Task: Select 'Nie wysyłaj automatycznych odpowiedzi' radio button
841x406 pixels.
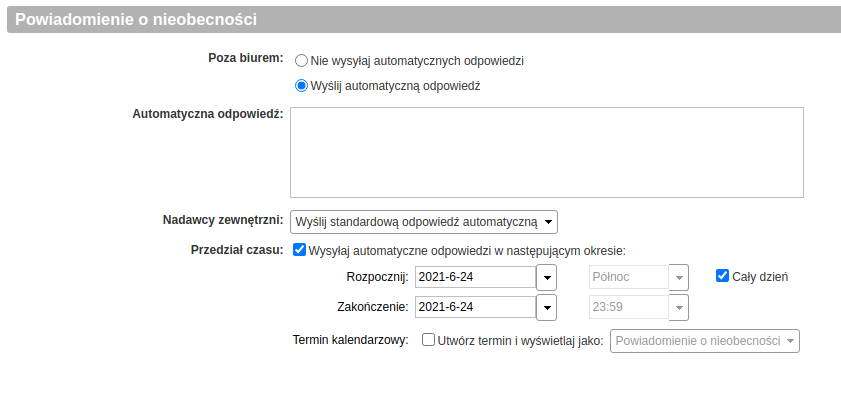Action: (x=301, y=61)
